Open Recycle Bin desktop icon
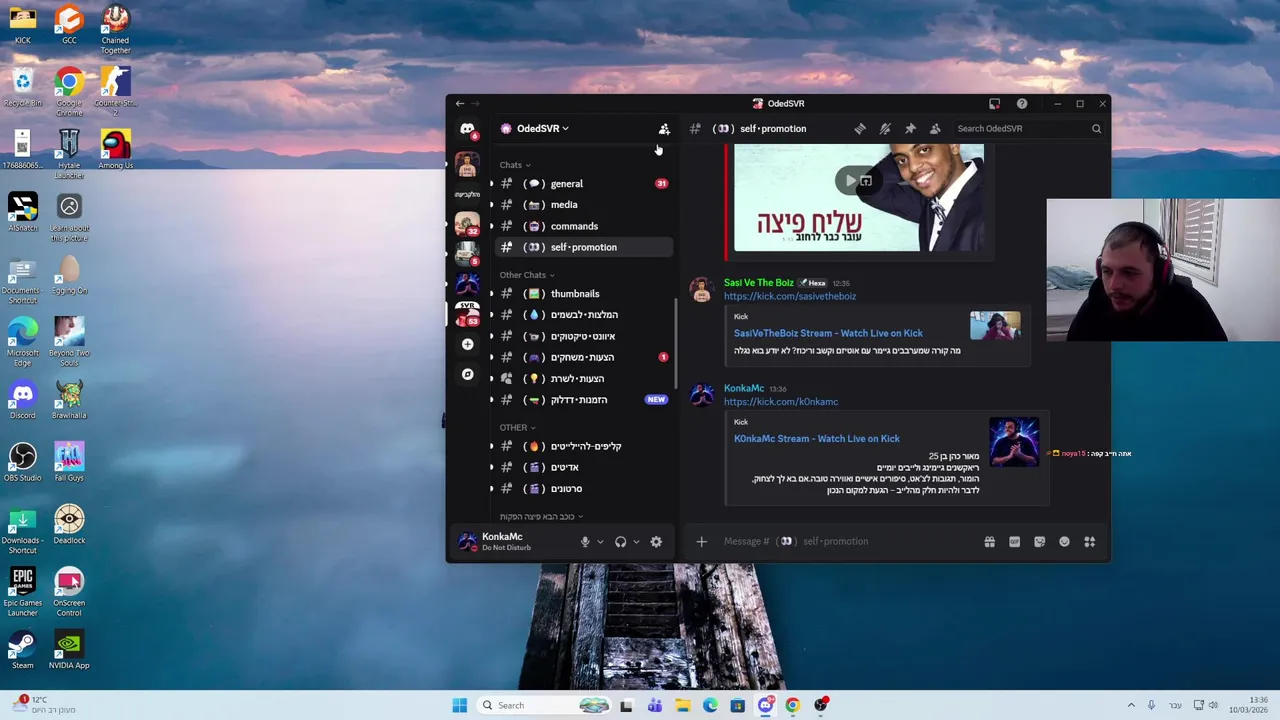This screenshot has height=720, width=1280. (x=22, y=87)
